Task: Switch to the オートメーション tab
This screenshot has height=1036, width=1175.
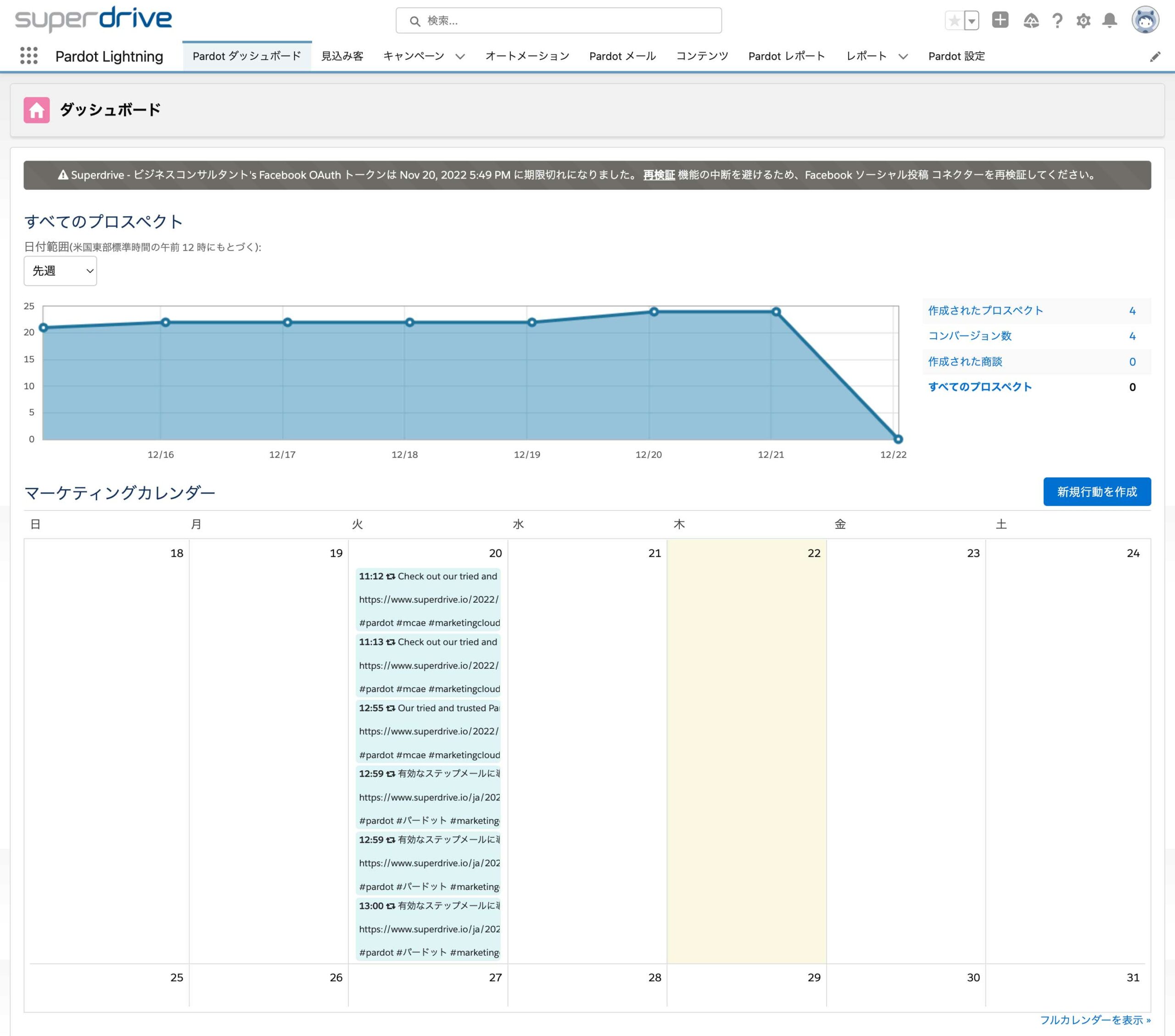Action: [x=527, y=56]
